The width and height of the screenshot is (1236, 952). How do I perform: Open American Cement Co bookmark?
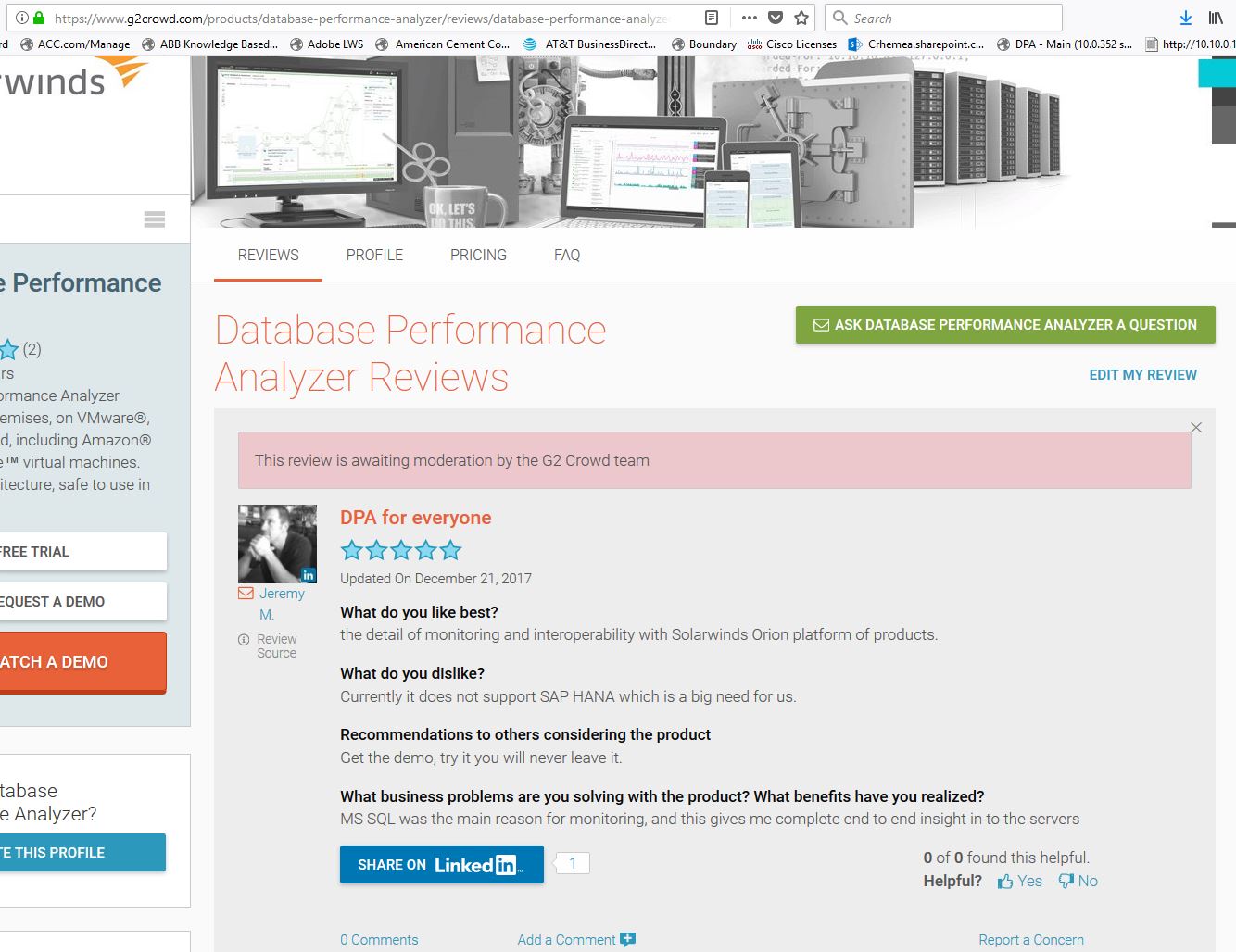point(443,44)
